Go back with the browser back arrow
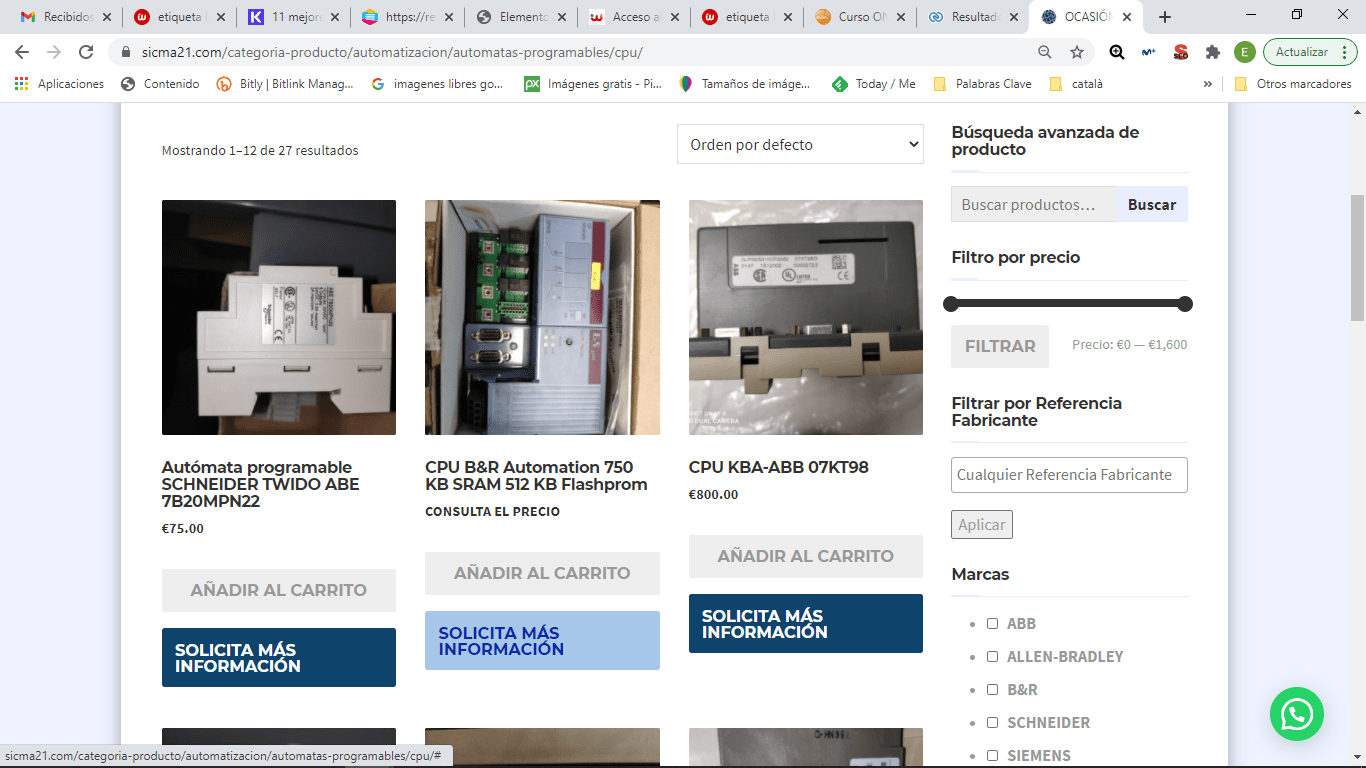The image size is (1366, 768). [x=22, y=52]
